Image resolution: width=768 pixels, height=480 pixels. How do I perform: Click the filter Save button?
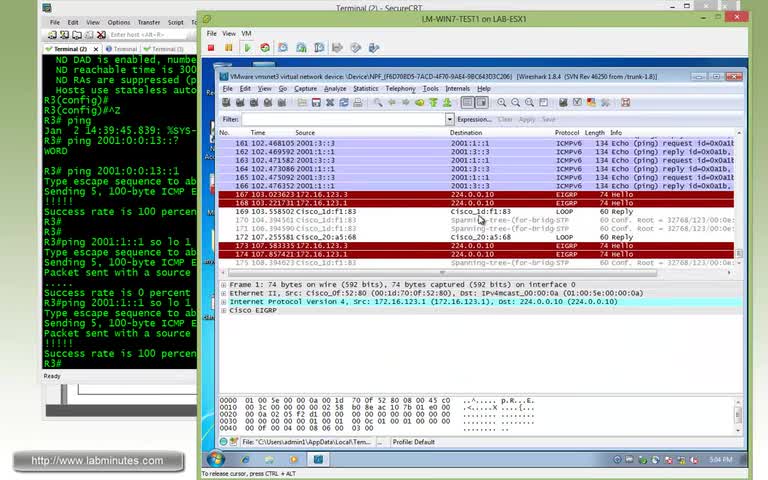549,119
